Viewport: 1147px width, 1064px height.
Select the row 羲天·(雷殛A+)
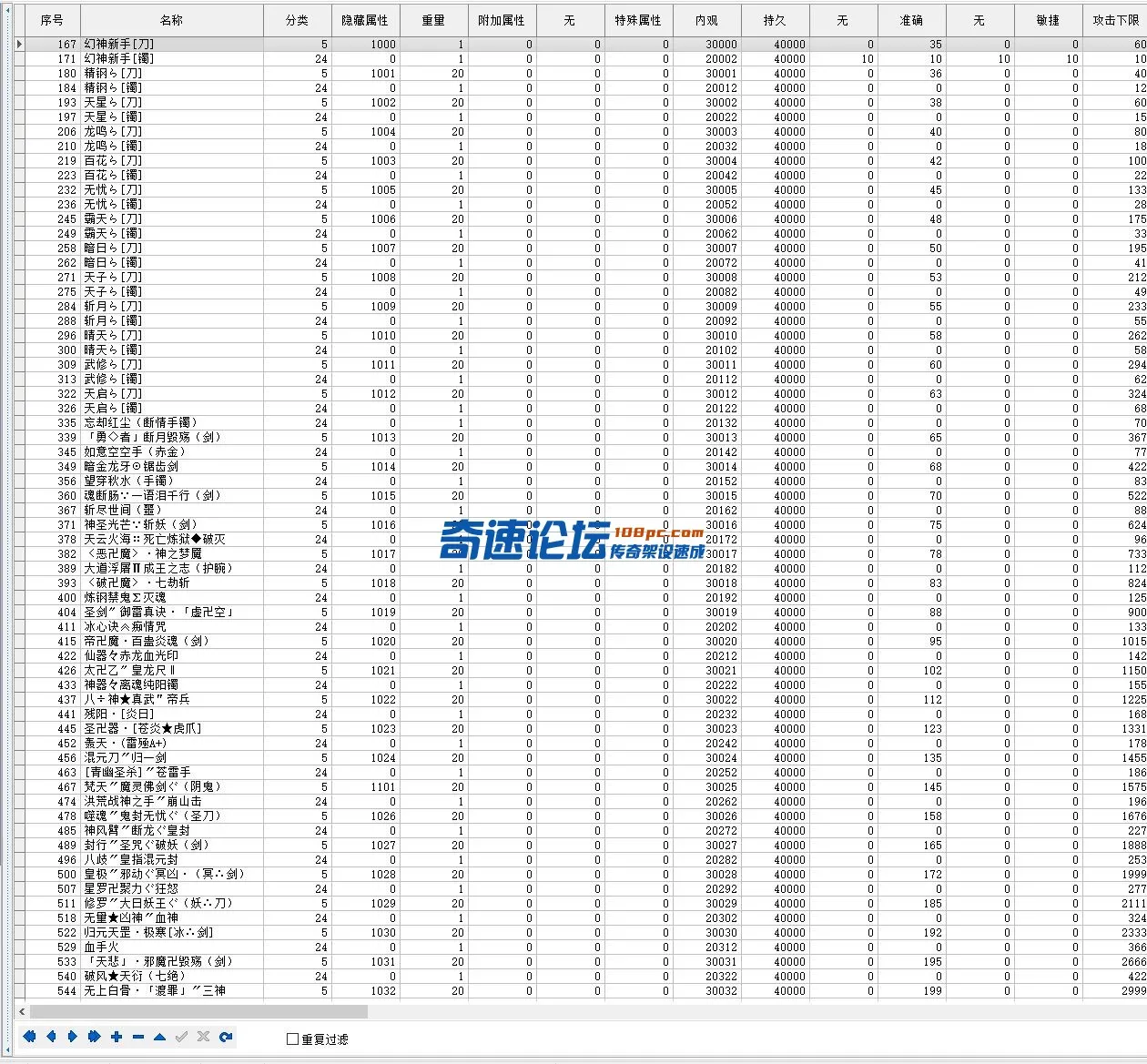pyautogui.click(x=581, y=743)
